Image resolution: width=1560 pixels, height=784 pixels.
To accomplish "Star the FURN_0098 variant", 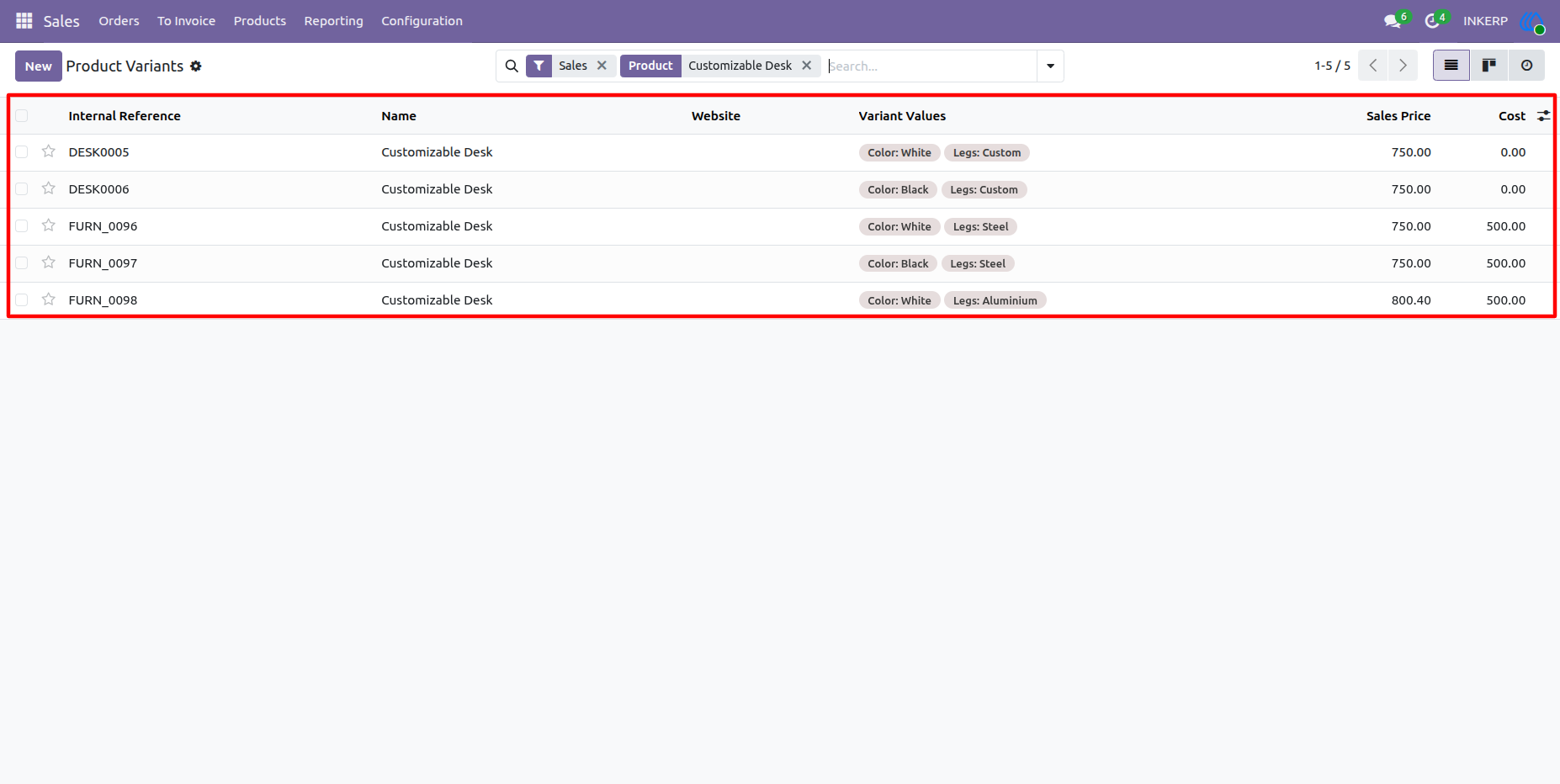I will [49, 299].
